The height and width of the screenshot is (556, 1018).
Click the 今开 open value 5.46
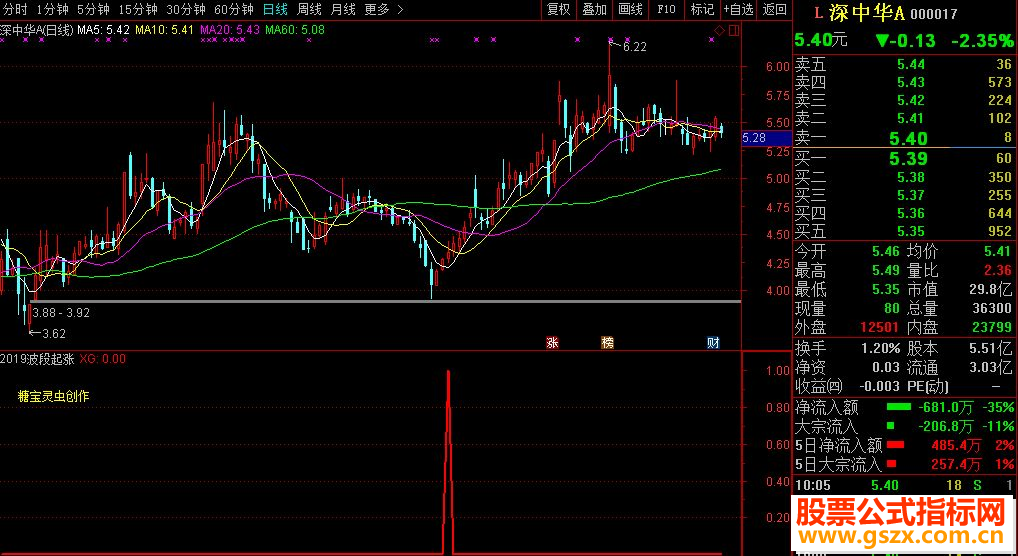(x=886, y=252)
